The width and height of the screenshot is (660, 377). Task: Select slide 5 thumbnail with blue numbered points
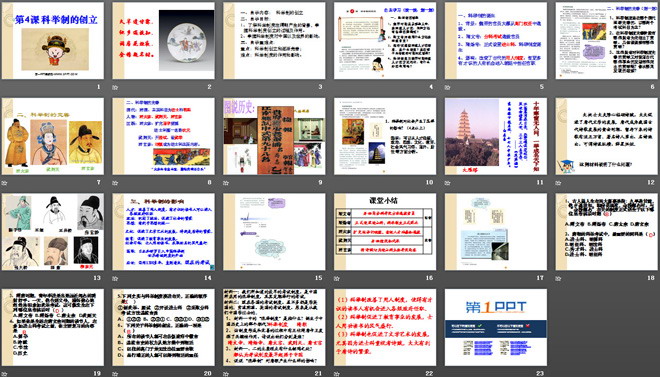tap(496, 40)
